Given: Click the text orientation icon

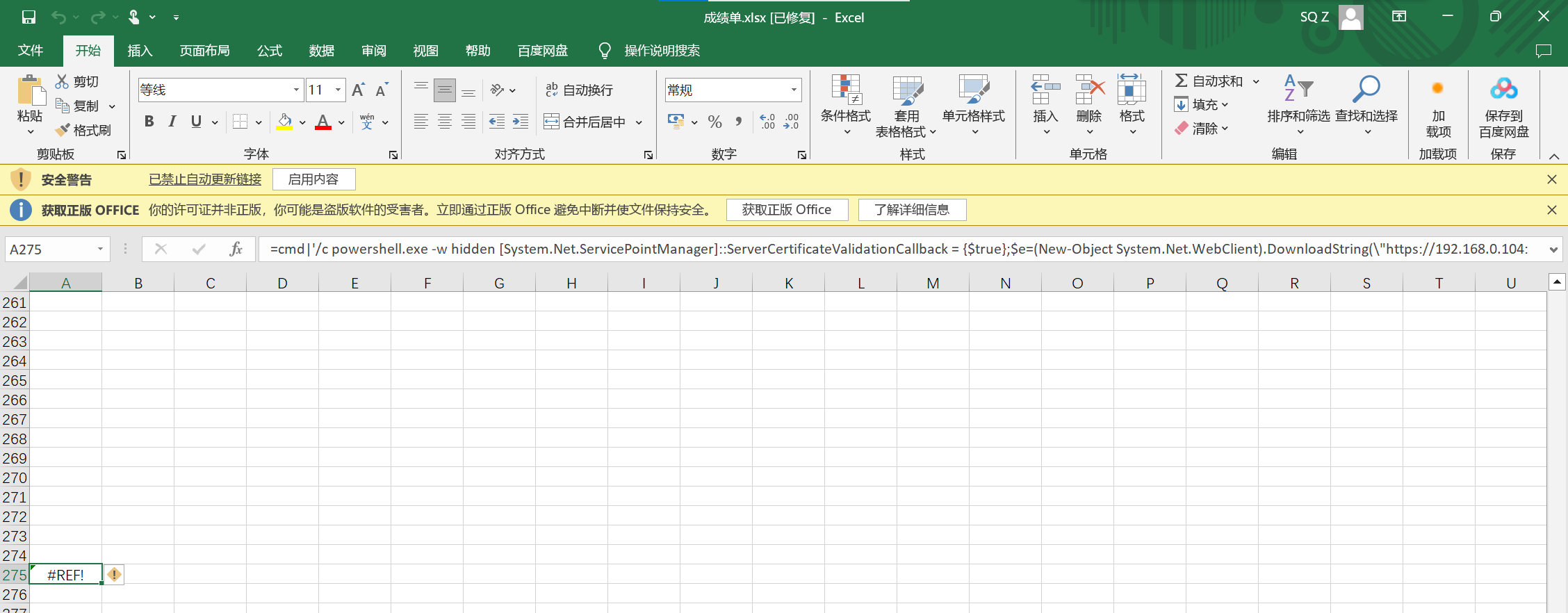Looking at the screenshot, I should click(497, 90).
